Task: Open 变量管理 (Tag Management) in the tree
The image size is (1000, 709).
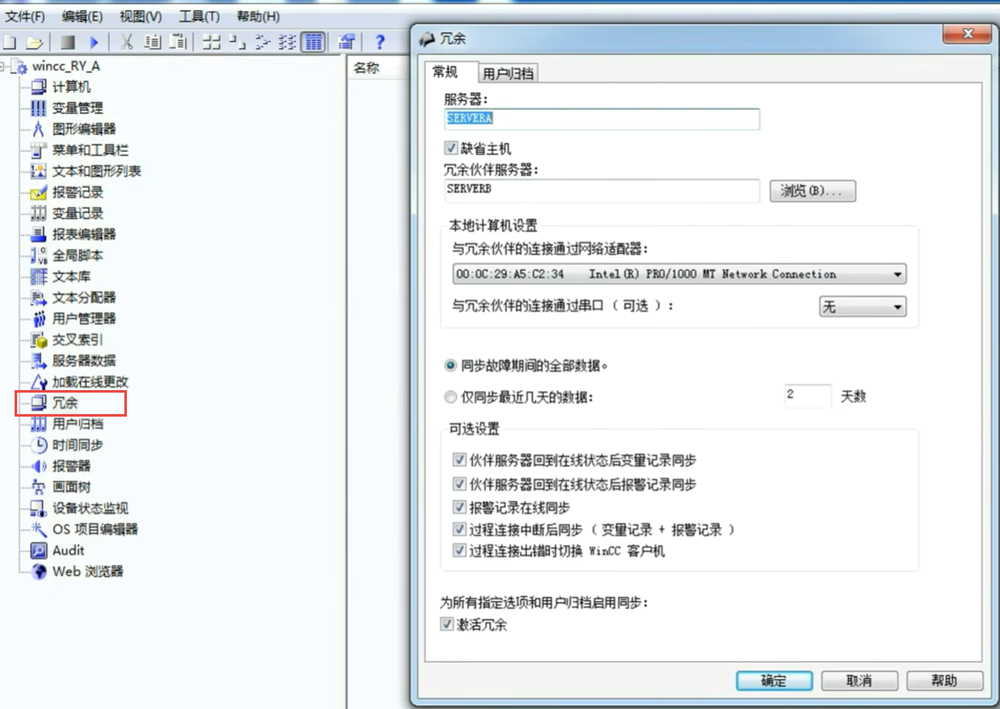Action: point(77,108)
